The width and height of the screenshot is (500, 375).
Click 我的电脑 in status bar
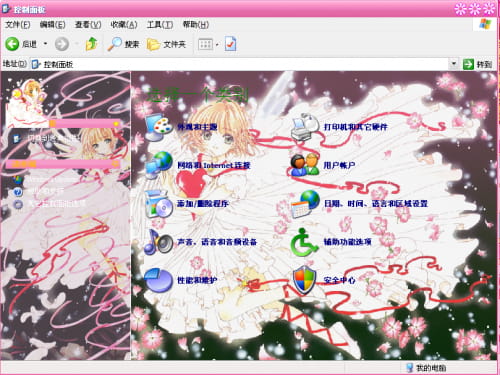coord(427,368)
